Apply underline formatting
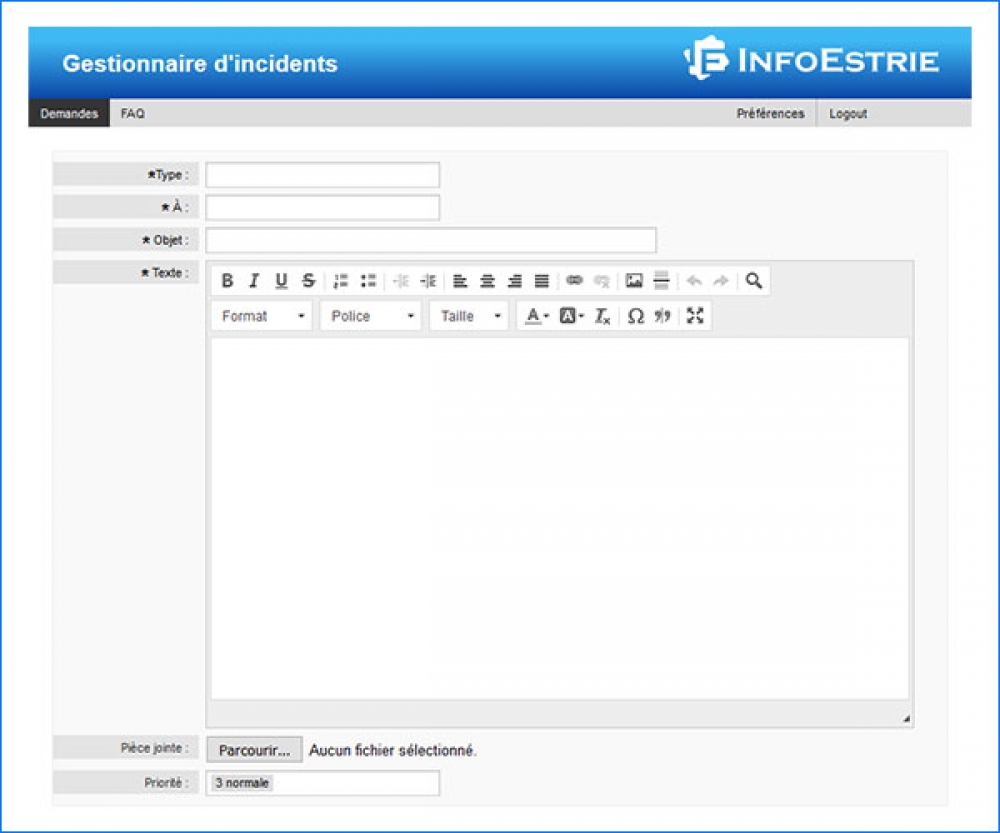This screenshot has width=1000, height=833. (281, 281)
